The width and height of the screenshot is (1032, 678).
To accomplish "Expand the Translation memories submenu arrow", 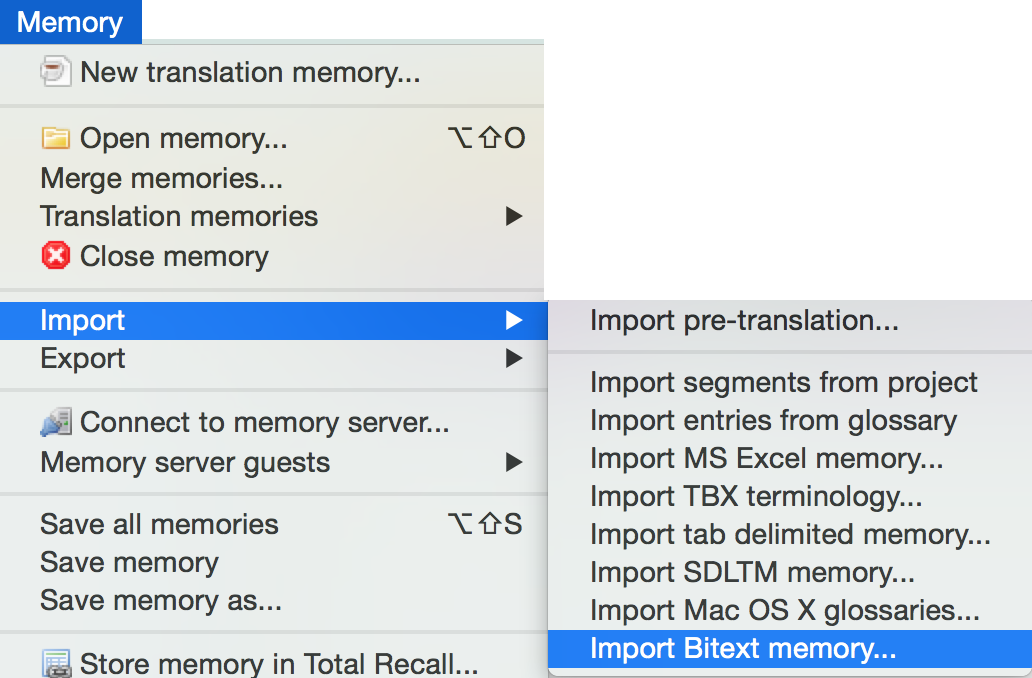I will [x=513, y=216].
